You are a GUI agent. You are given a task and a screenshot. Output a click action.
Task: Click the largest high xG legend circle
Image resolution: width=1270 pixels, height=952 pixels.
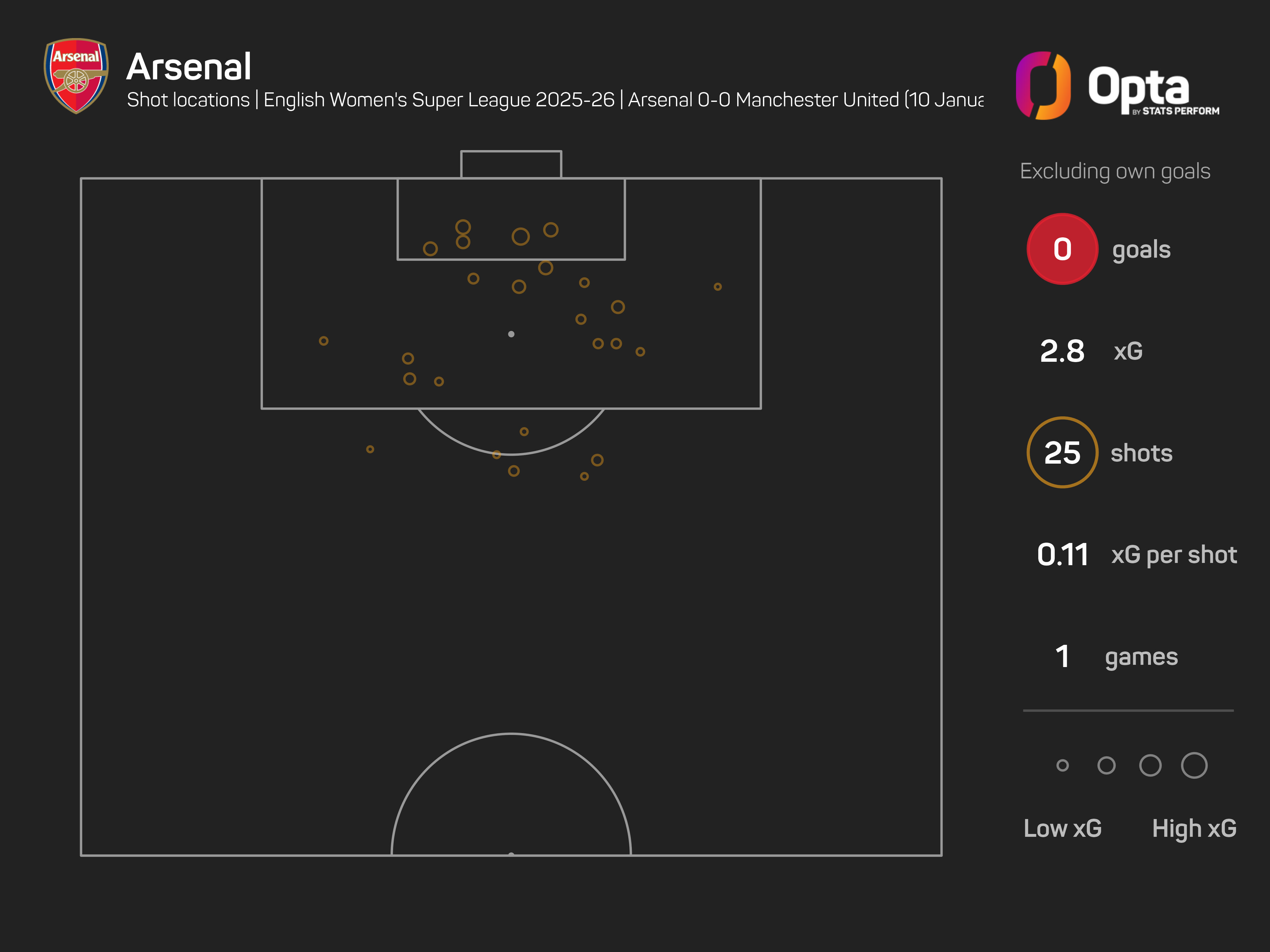point(1194,765)
